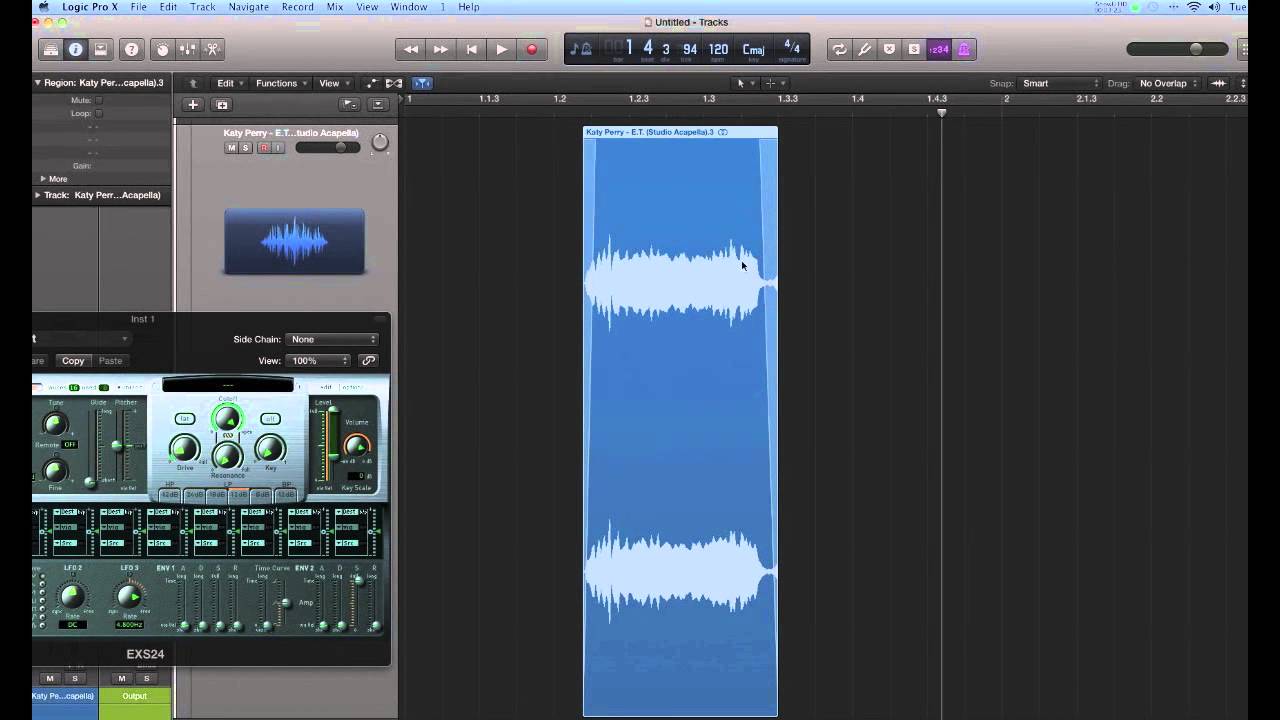Image resolution: width=1280 pixels, height=720 pixels.
Task: Add a new track
Action: (x=193, y=104)
